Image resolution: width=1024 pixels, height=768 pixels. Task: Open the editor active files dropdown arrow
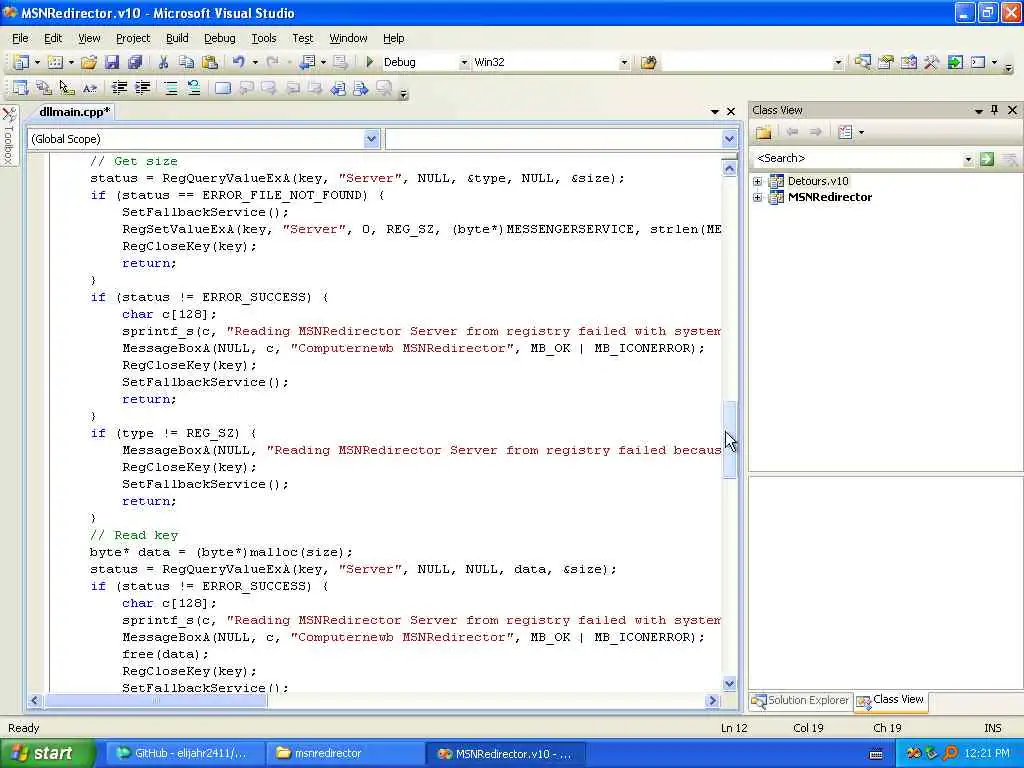[x=714, y=112]
